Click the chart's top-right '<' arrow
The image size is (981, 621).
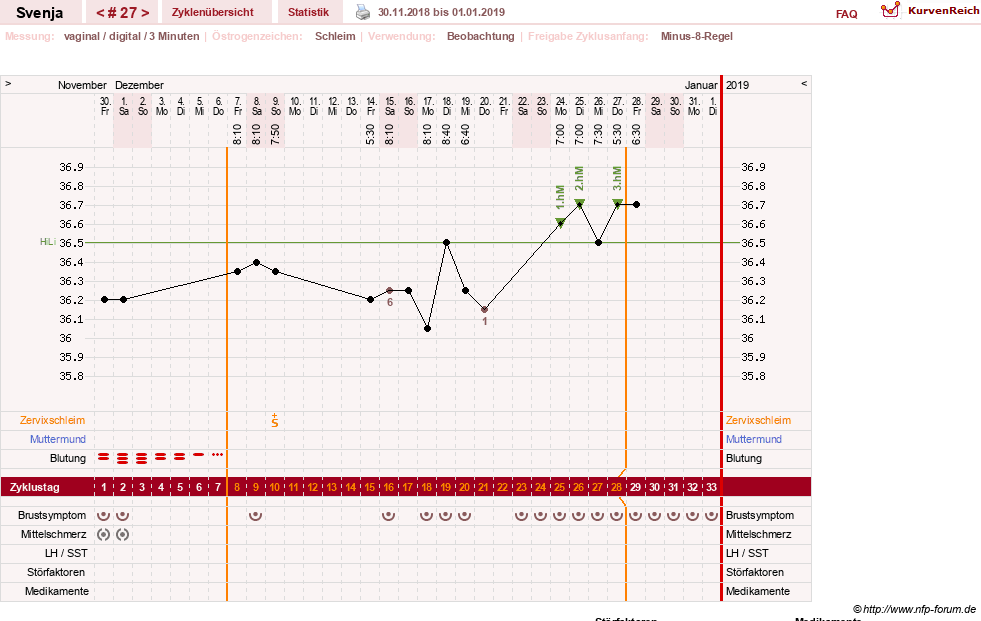pyautogui.click(x=804, y=84)
